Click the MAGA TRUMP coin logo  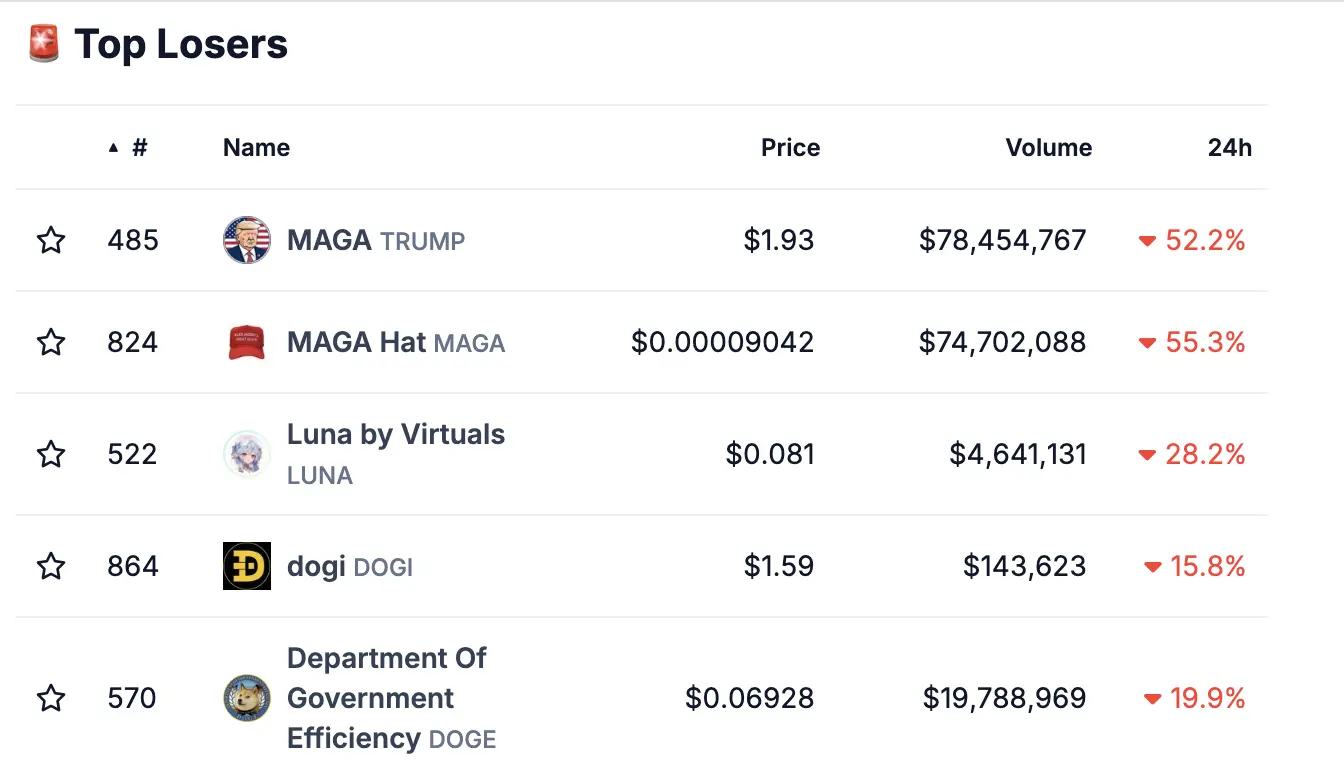click(x=246, y=240)
